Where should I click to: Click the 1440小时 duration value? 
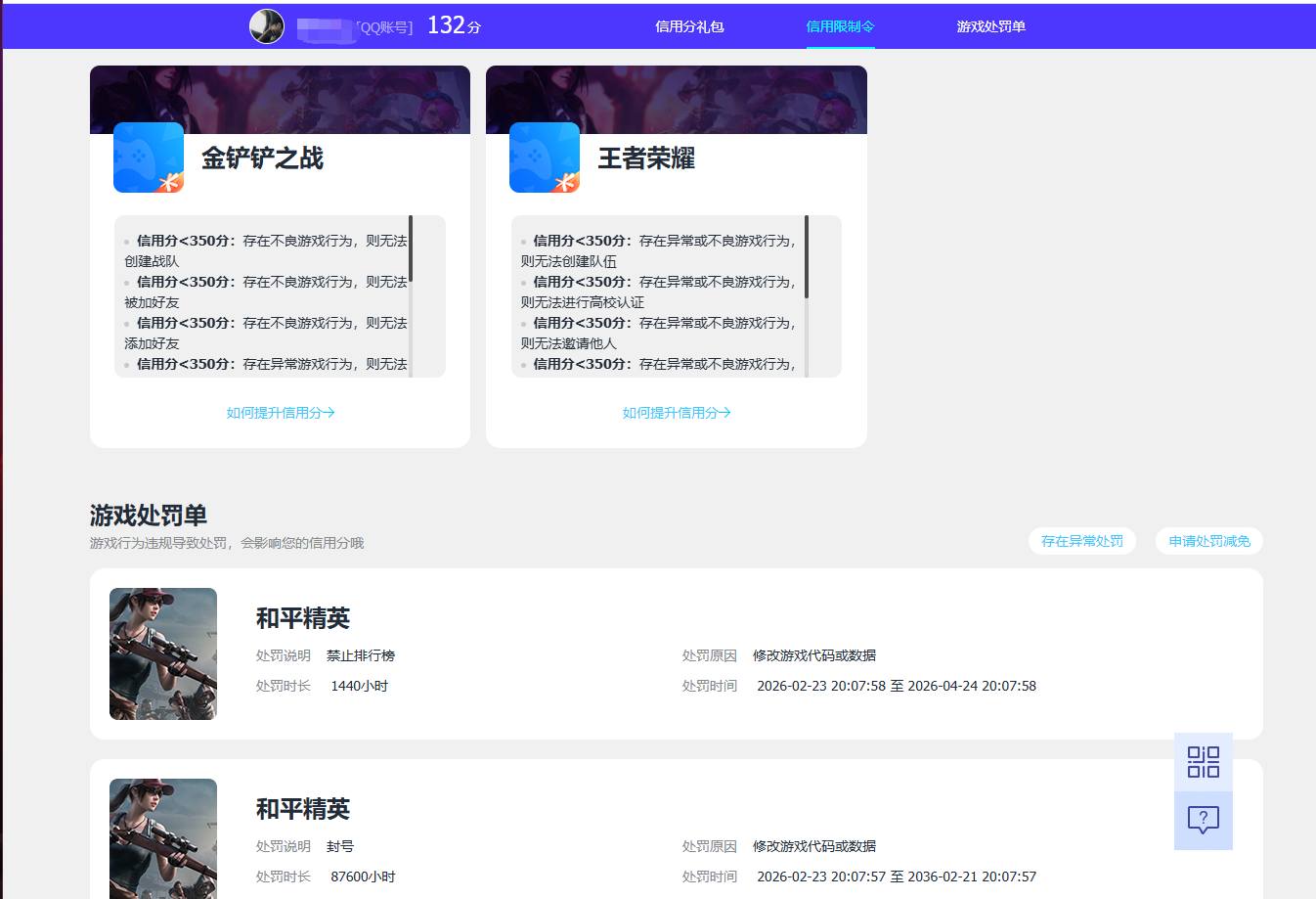(360, 686)
